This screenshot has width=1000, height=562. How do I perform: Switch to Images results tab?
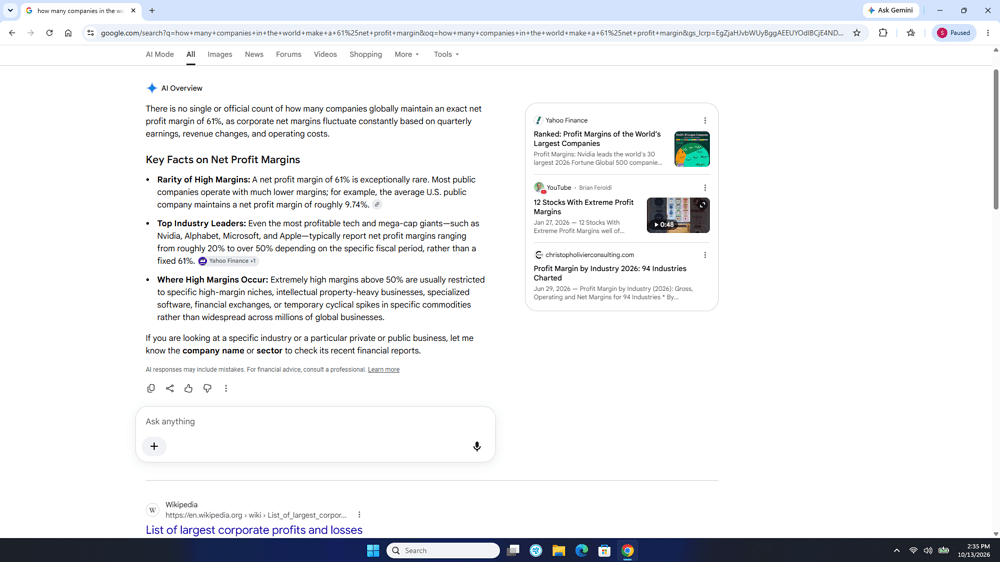tap(219, 55)
